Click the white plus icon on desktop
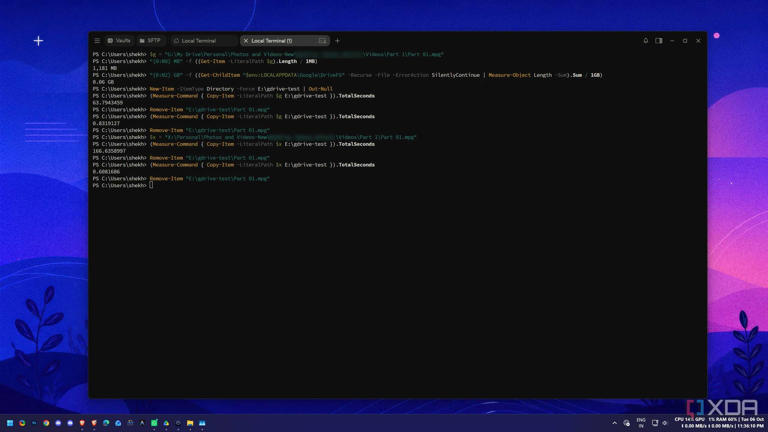Screen dimensions: 768x432 [38, 41]
